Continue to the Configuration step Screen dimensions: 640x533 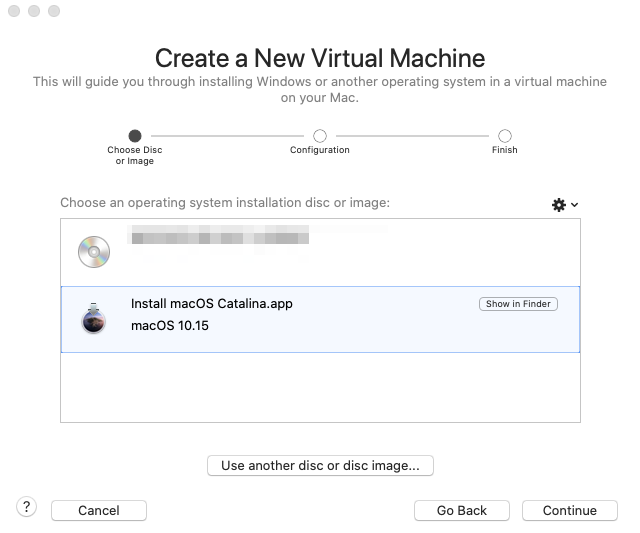(x=570, y=511)
